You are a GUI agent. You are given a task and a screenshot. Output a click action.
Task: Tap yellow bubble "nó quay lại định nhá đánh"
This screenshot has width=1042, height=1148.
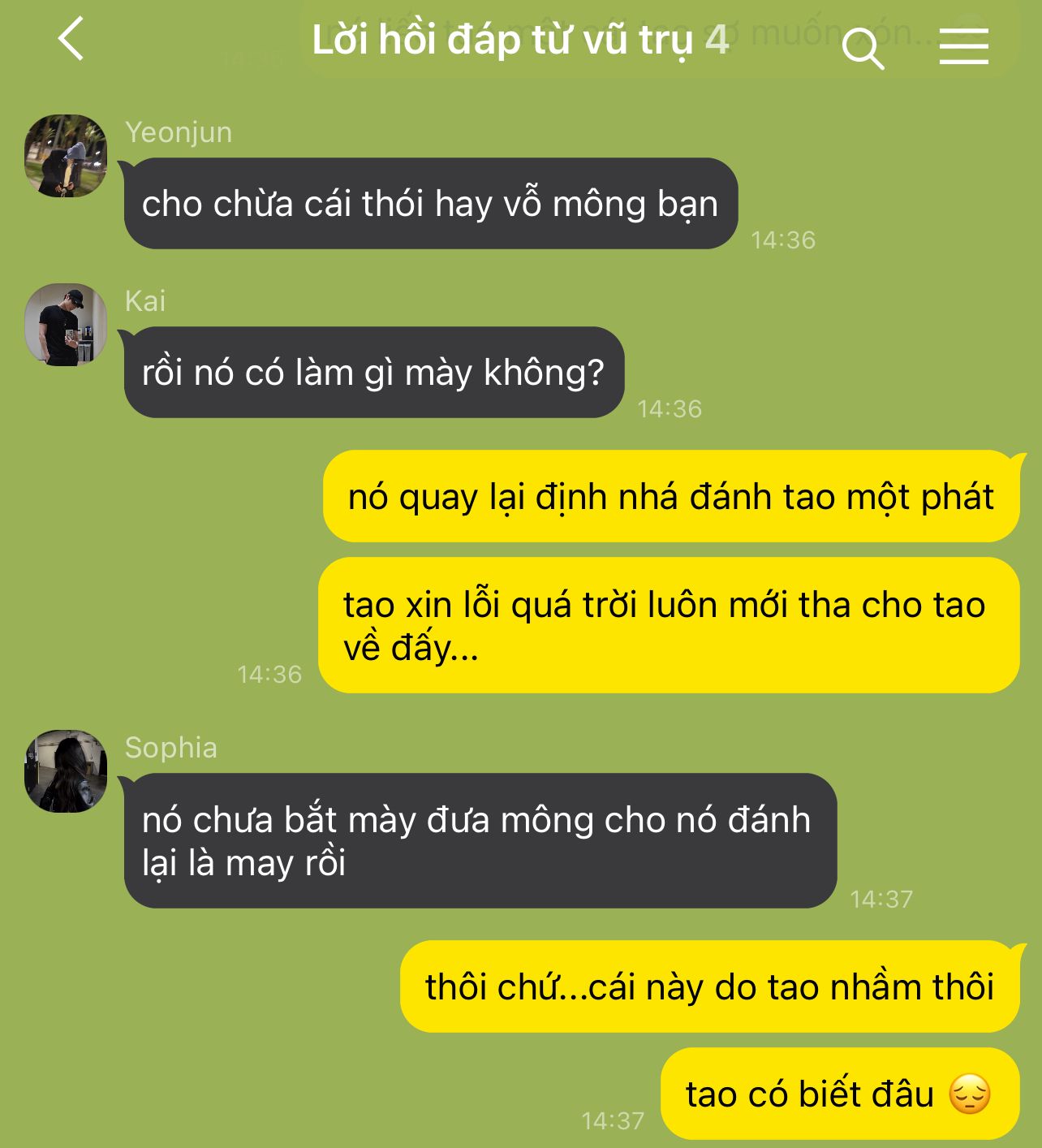671,496
